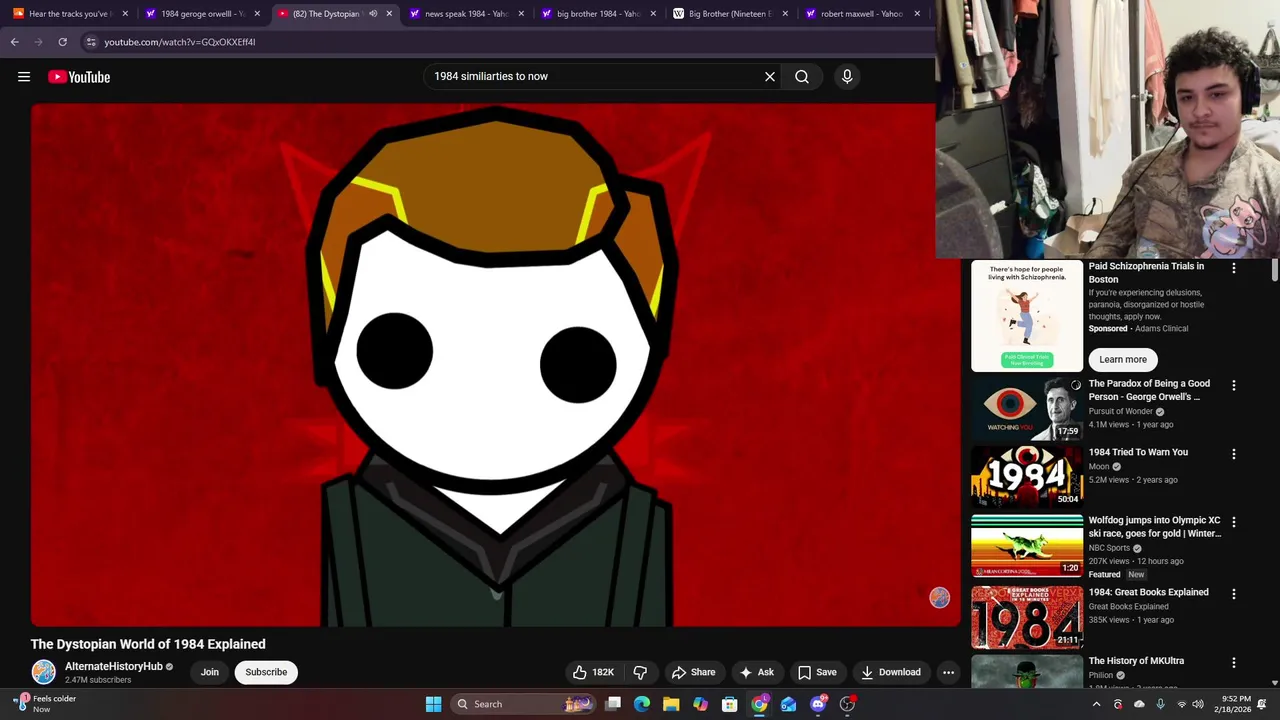Click Learn more on schizophrenia ad
This screenshot has width=1280, height=720.
[1123, 359]
